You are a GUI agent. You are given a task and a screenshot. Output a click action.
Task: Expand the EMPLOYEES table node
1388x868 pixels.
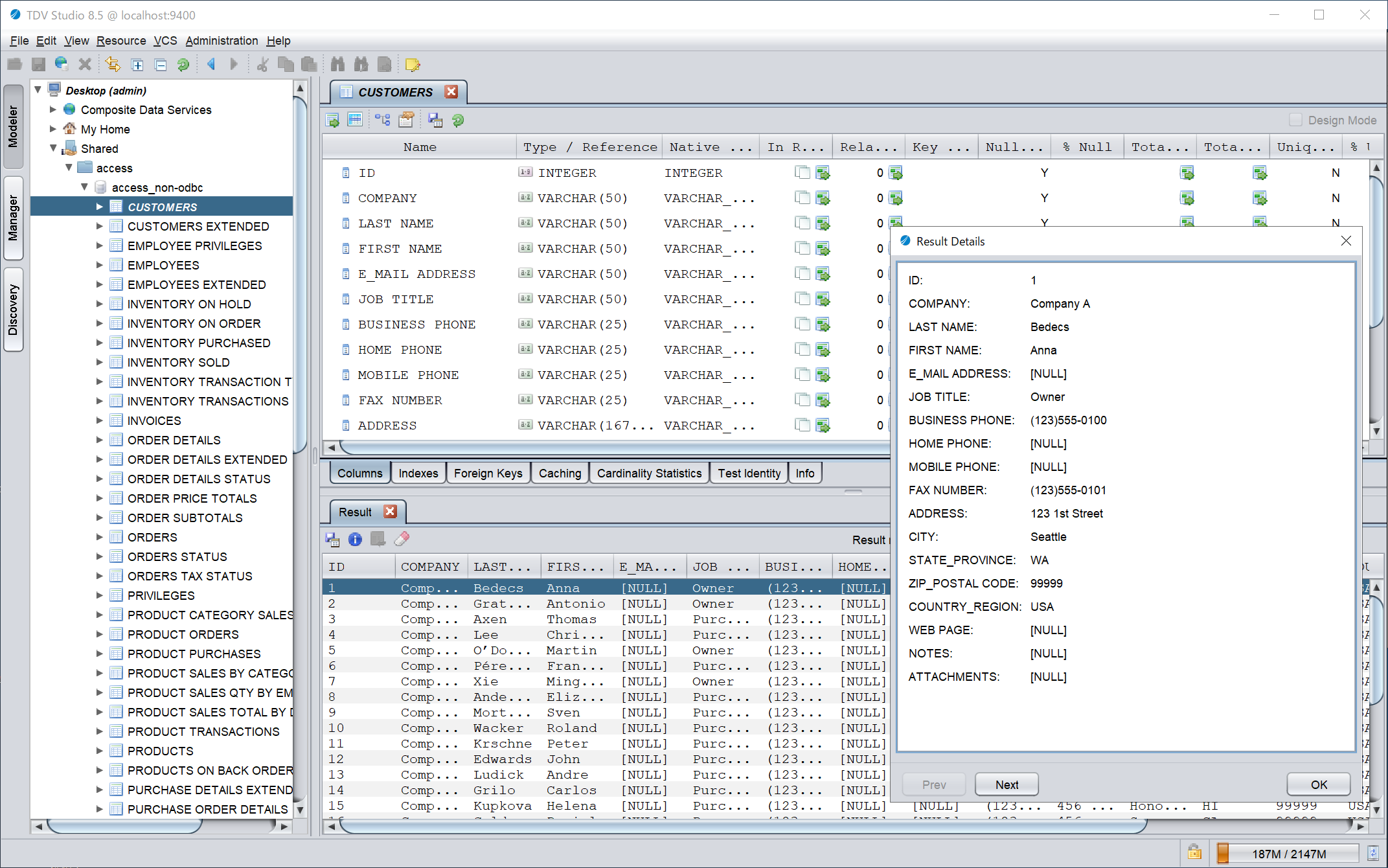[100, 265]
